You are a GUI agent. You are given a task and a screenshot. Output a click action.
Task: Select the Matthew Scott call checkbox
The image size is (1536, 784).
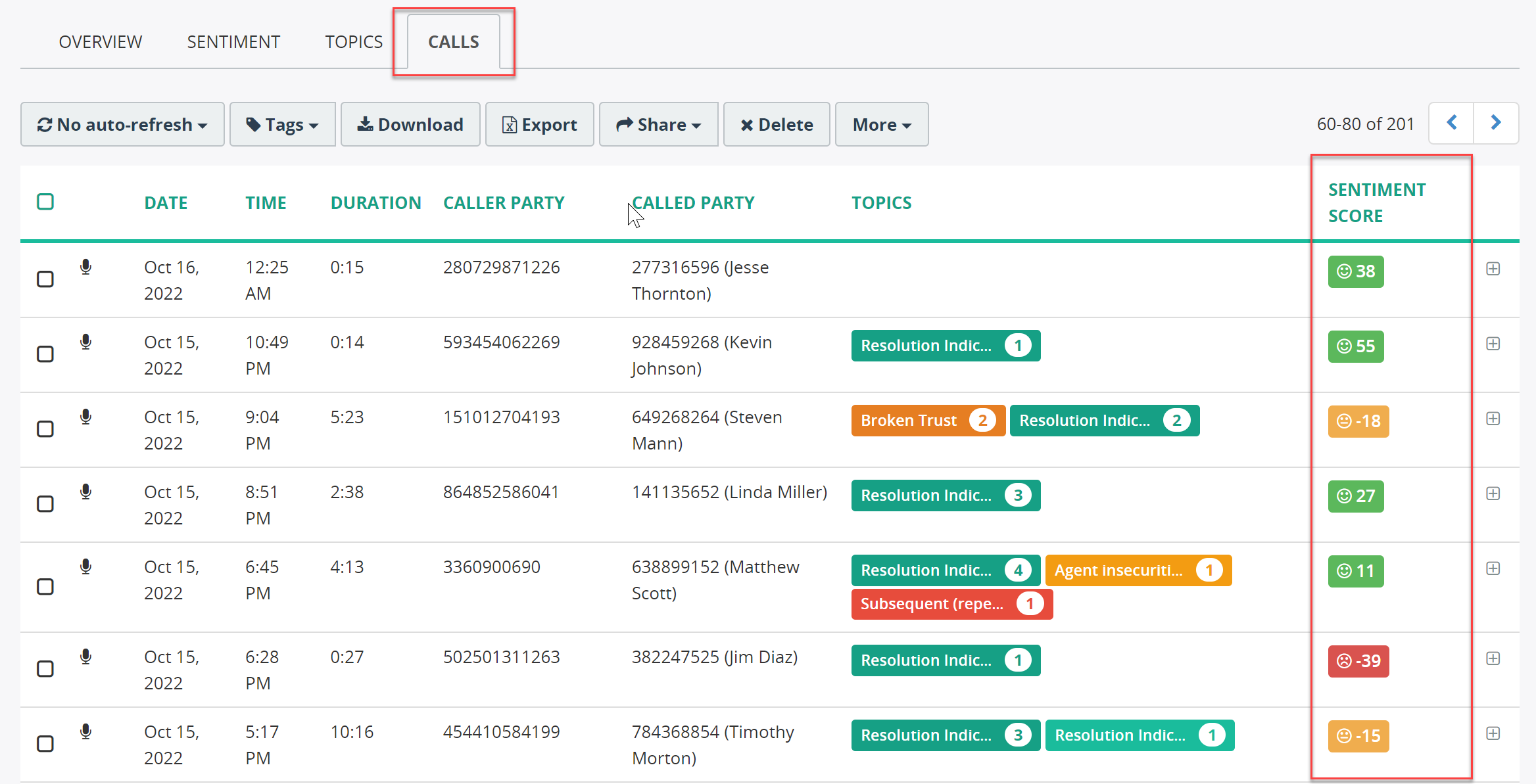click(x=45, y=587)
